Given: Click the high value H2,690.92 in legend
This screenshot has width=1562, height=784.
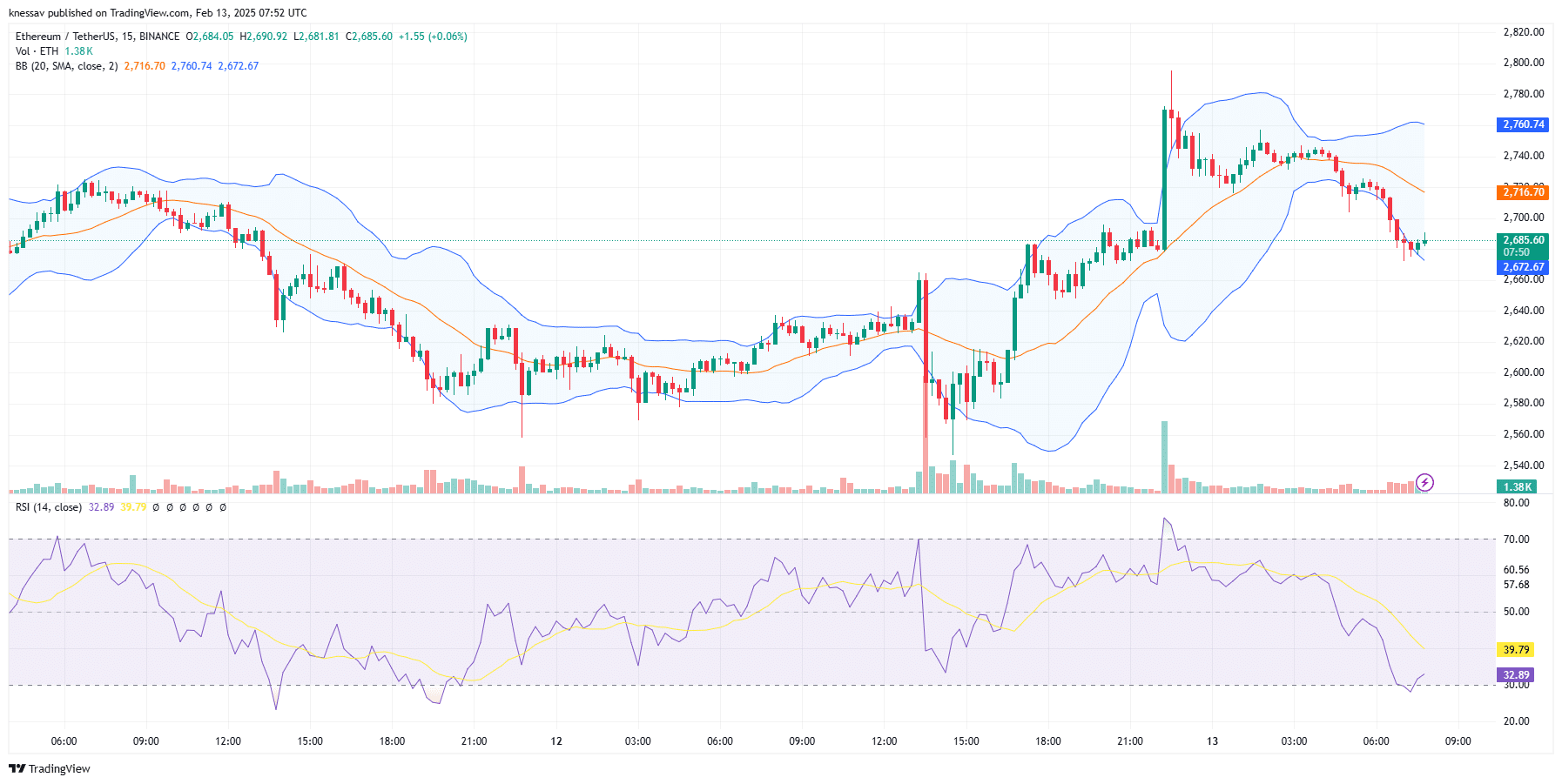Looking at the screenshot, I should (264, 37).
